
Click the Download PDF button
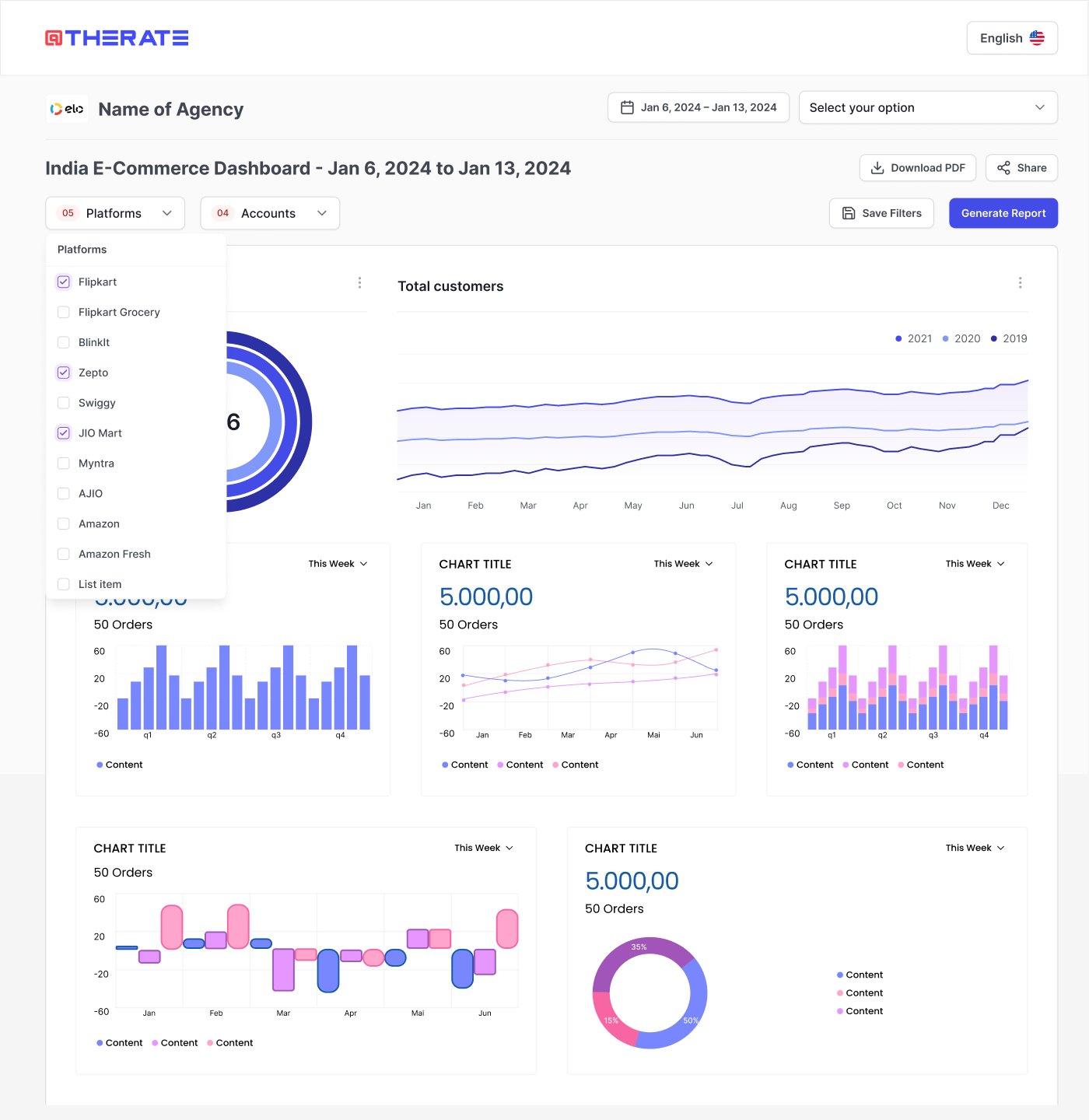coord(918,168)
